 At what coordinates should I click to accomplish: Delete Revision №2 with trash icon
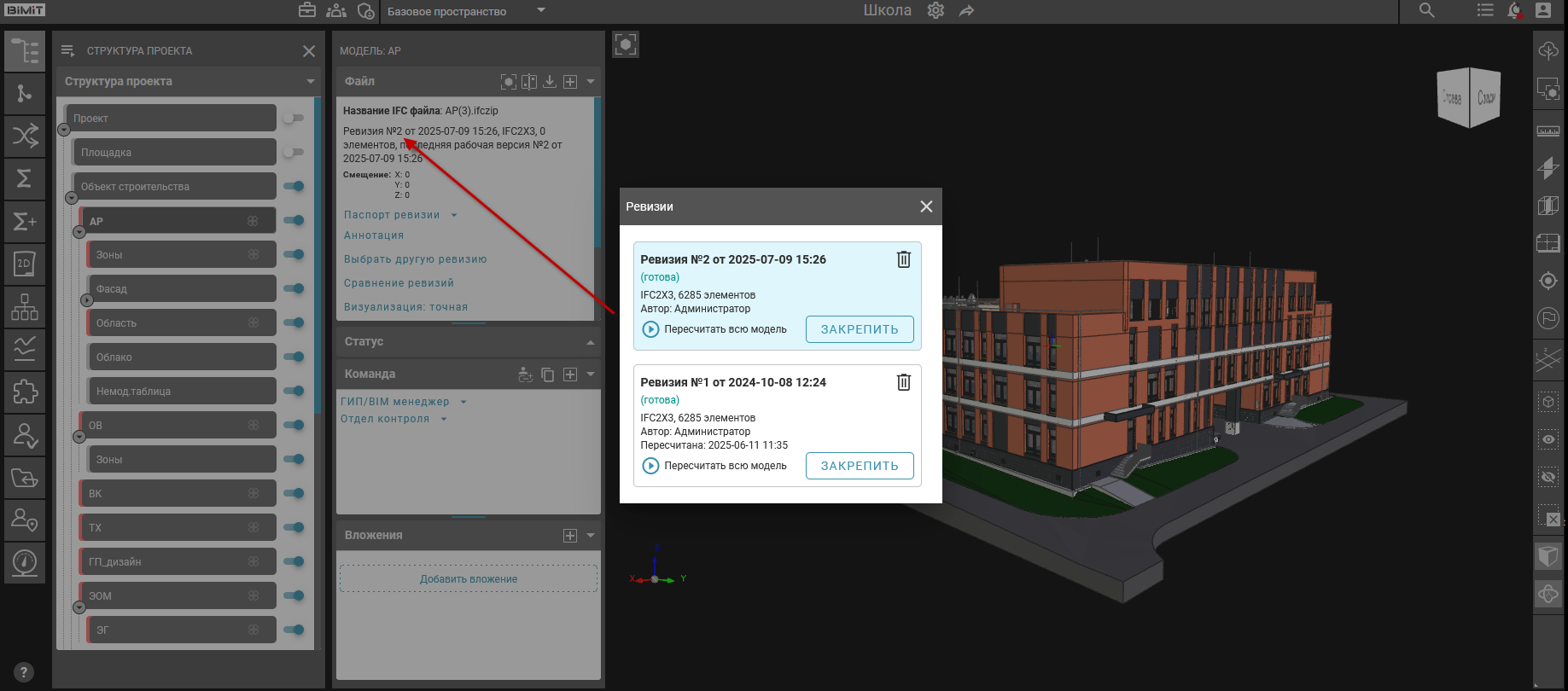tap(903, 259)
